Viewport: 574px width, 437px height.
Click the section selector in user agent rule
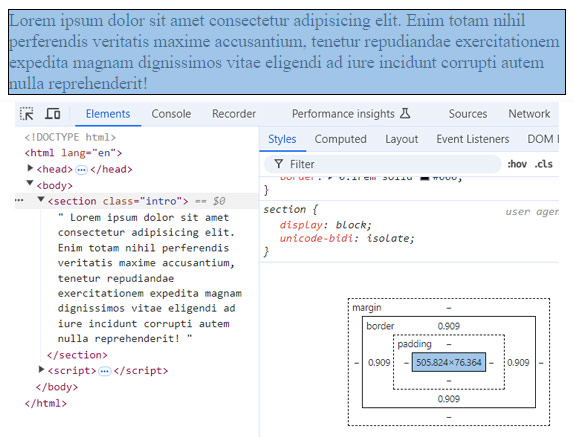284,209
